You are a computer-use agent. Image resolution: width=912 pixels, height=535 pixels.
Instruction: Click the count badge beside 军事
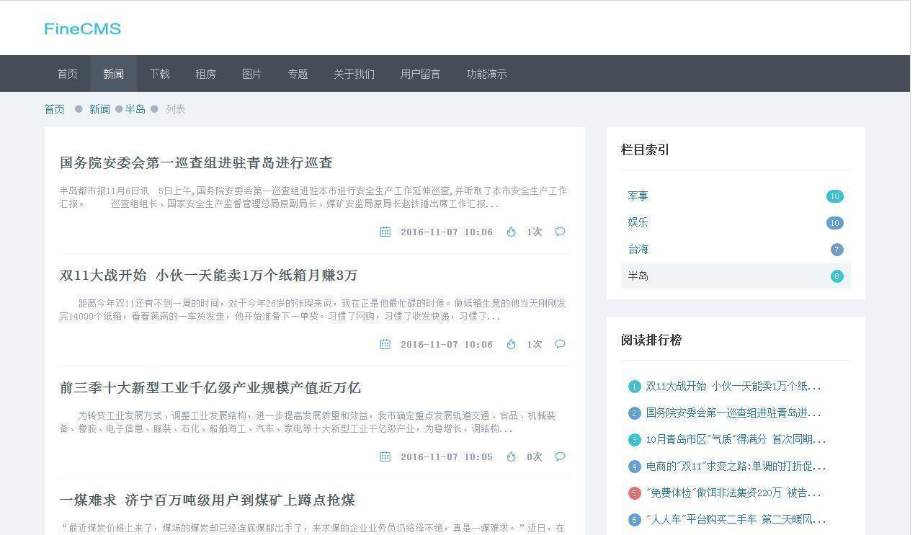point(835,196)
